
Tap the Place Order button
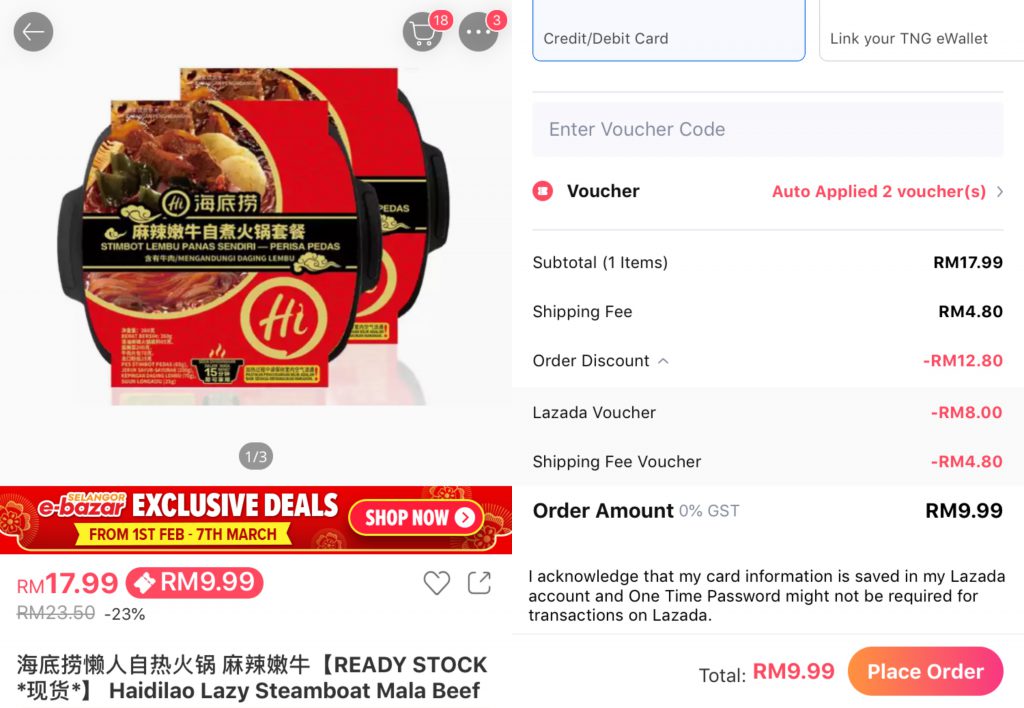[925, 671]
